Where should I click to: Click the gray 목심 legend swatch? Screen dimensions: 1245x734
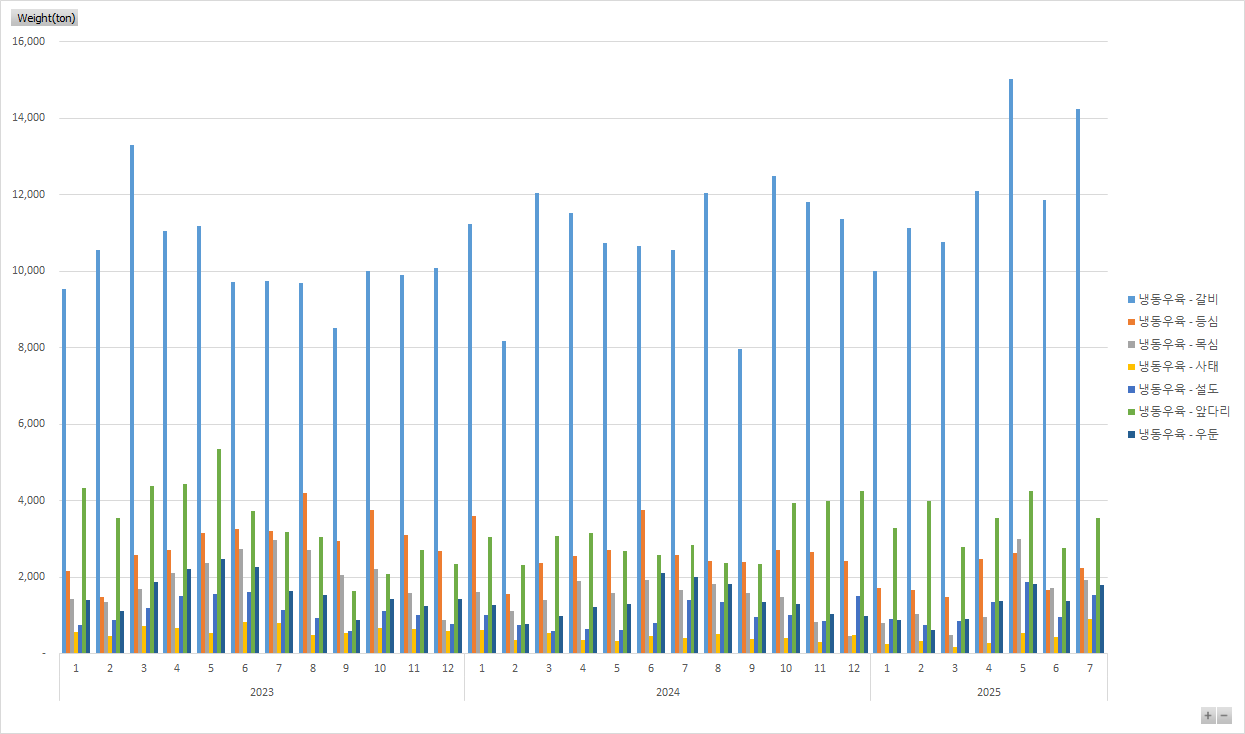coord(1131,344)
